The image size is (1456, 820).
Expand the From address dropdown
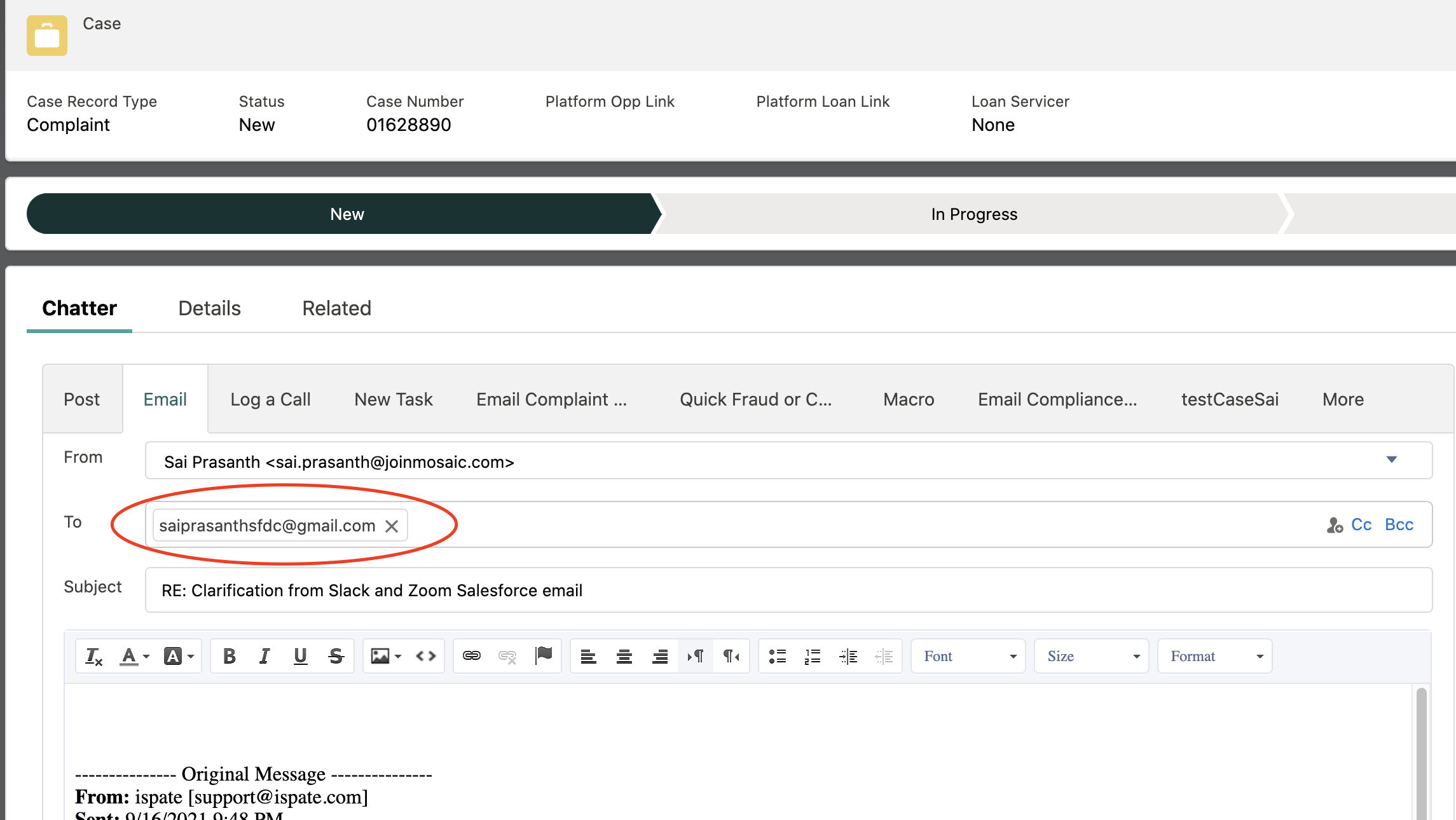point(1391,460)
